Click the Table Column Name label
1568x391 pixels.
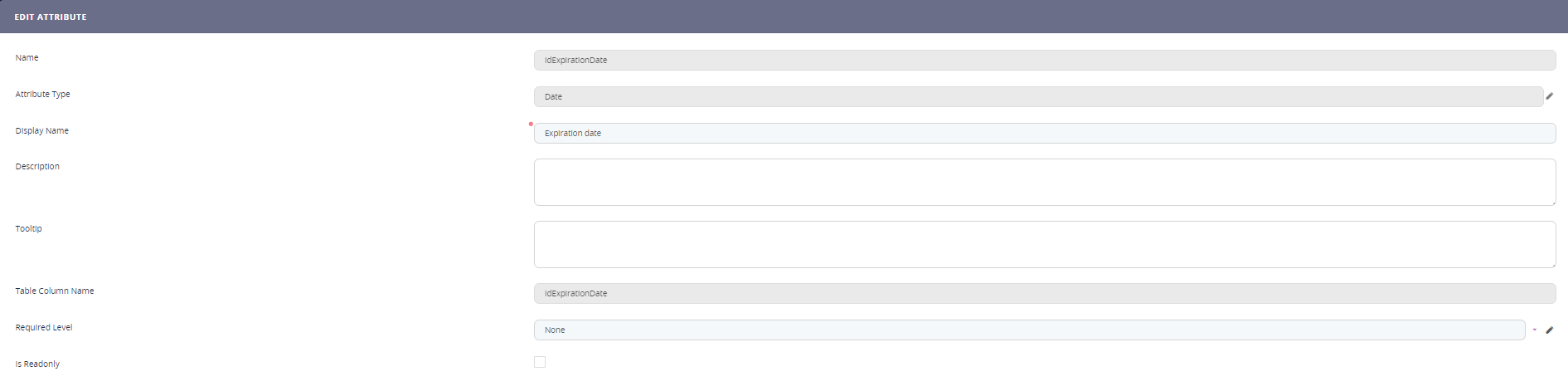coord(55,291)
